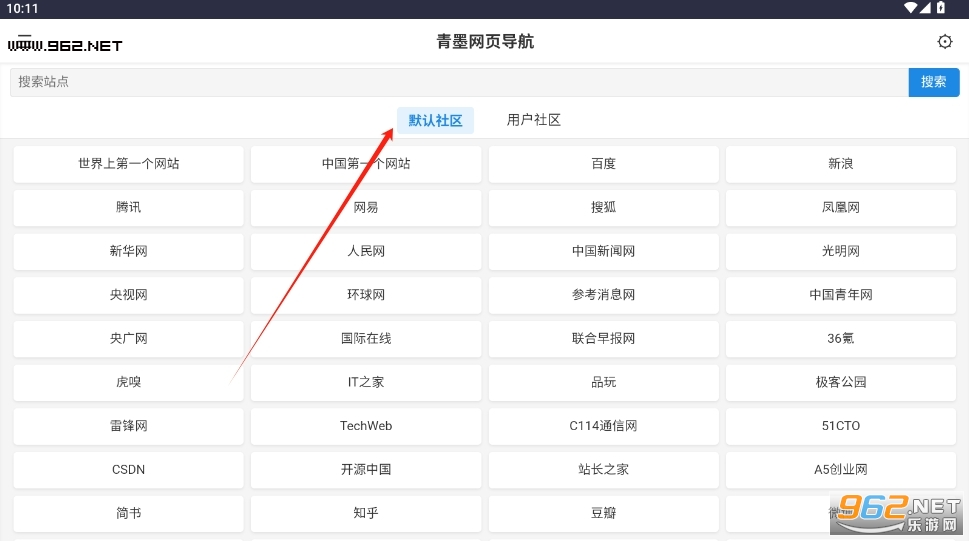Open the 央视网 site tile
The width and height of the screenshot is (969, 541).
click(x=129, y=295)
